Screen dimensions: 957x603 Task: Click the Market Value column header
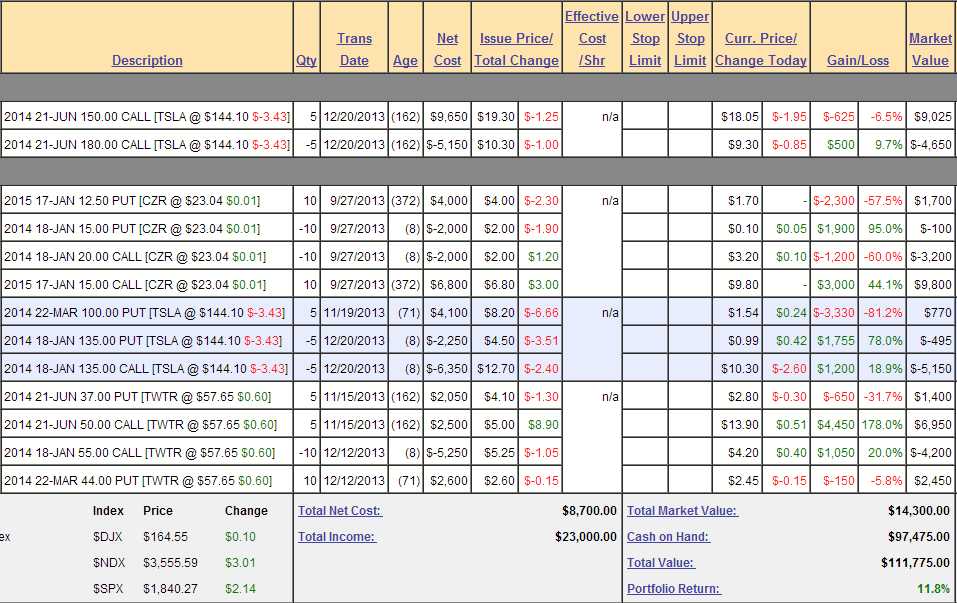tap(930, 49)
